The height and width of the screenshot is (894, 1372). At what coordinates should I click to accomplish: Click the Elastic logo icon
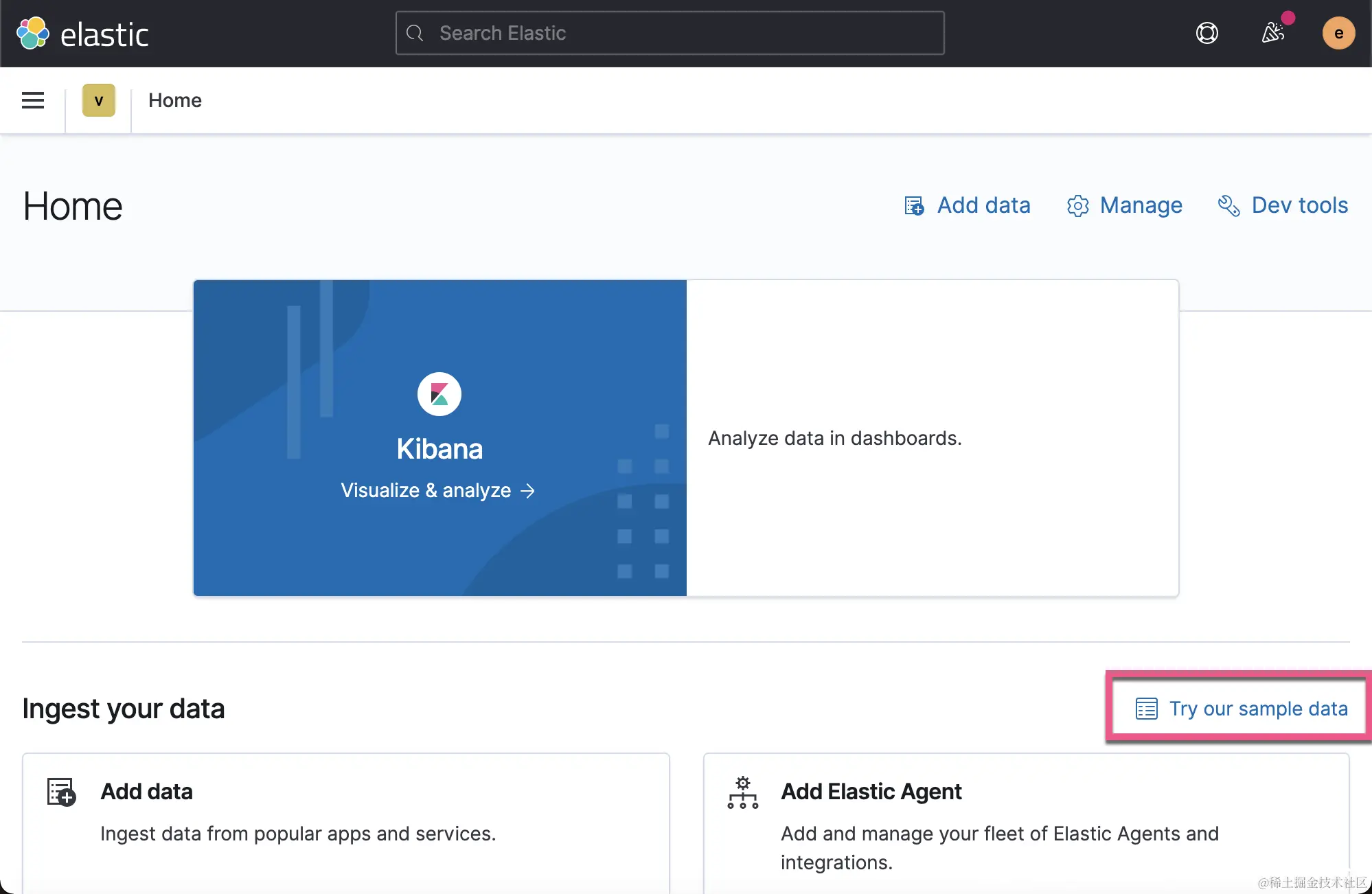pos(32,33)
